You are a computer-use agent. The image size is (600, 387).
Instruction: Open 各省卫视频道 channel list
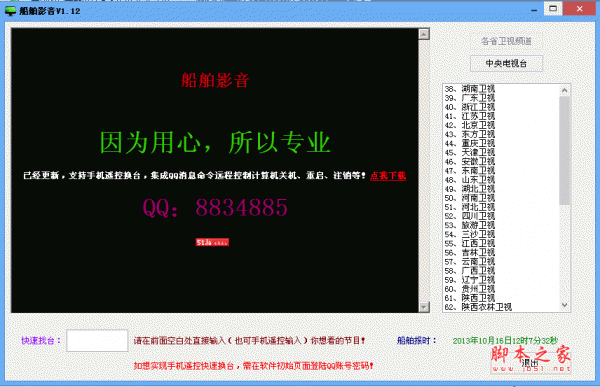point(506,41)
